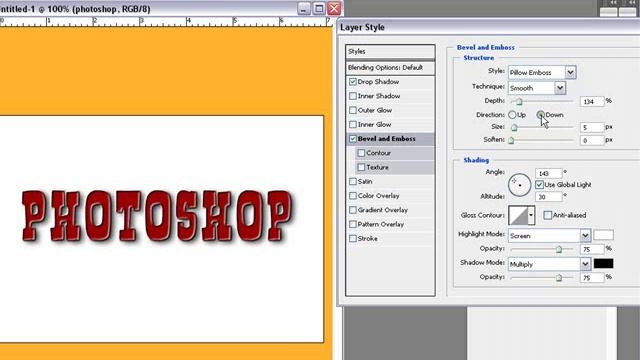The image size is (640, 360).
Task: Enable the Stroke checkbox
Action: (353, 239)
